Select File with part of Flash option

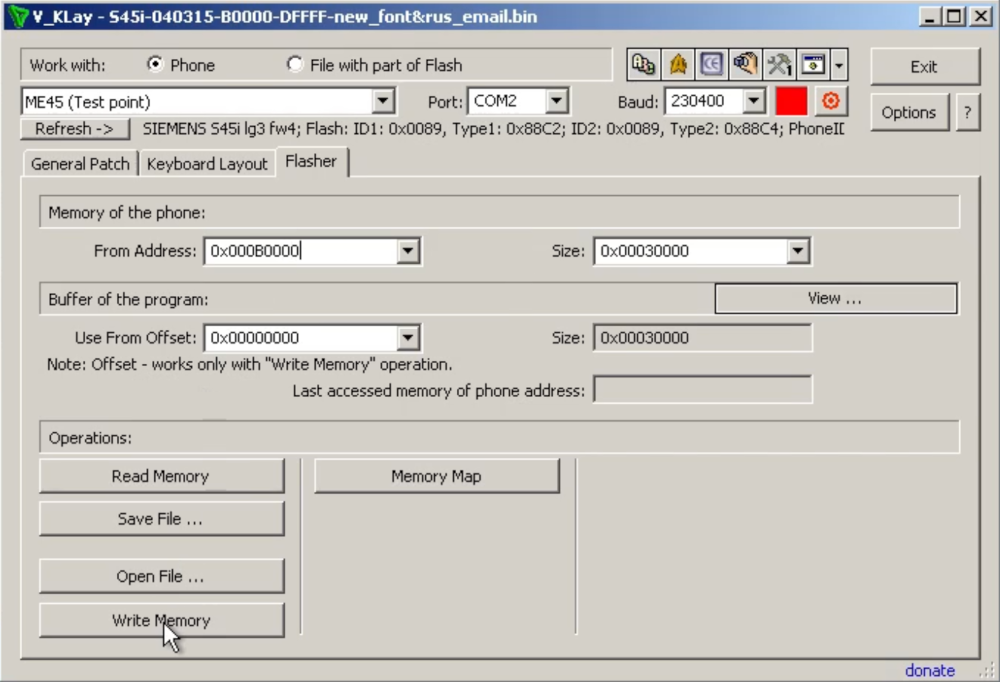tap(295, 65)
